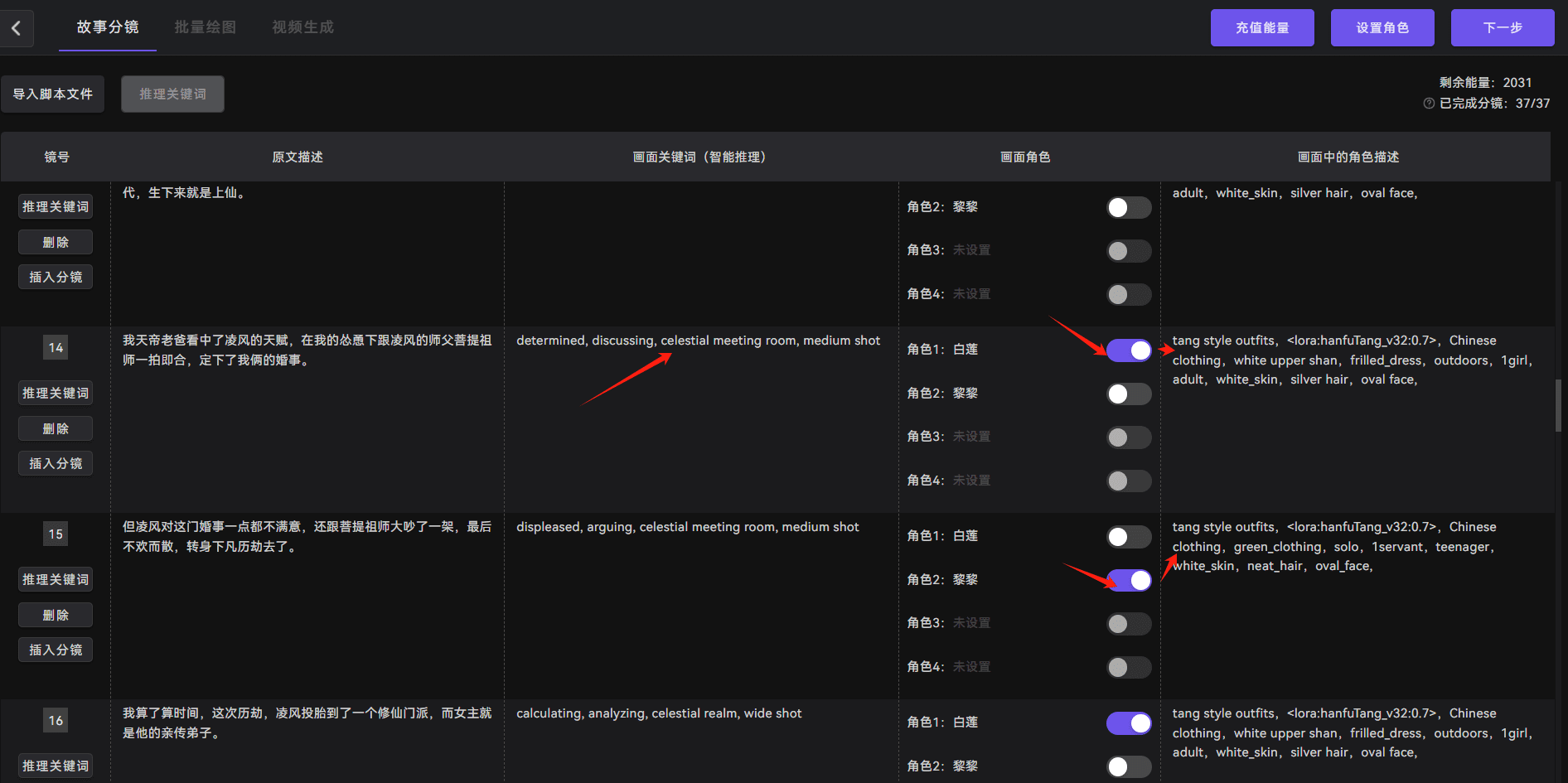Open 设置角色 settings

pos(1382,27)
